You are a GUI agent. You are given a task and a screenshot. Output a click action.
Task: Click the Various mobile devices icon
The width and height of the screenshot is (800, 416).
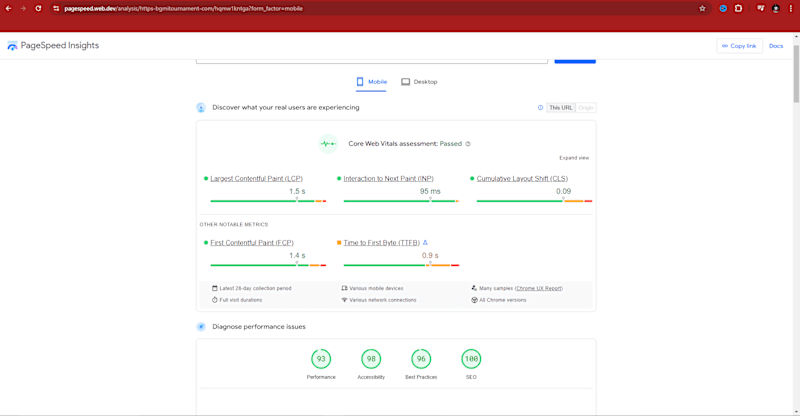coord(344,288)
